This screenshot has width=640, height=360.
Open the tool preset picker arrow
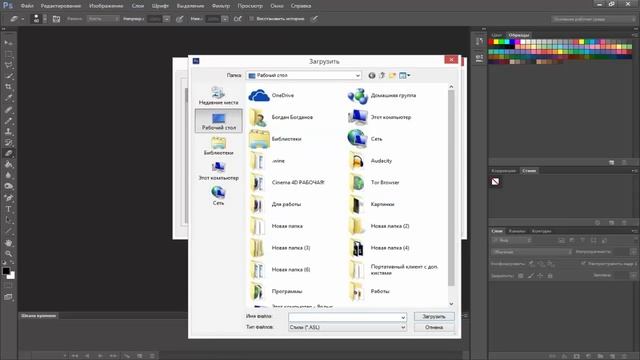pos(22,19)
